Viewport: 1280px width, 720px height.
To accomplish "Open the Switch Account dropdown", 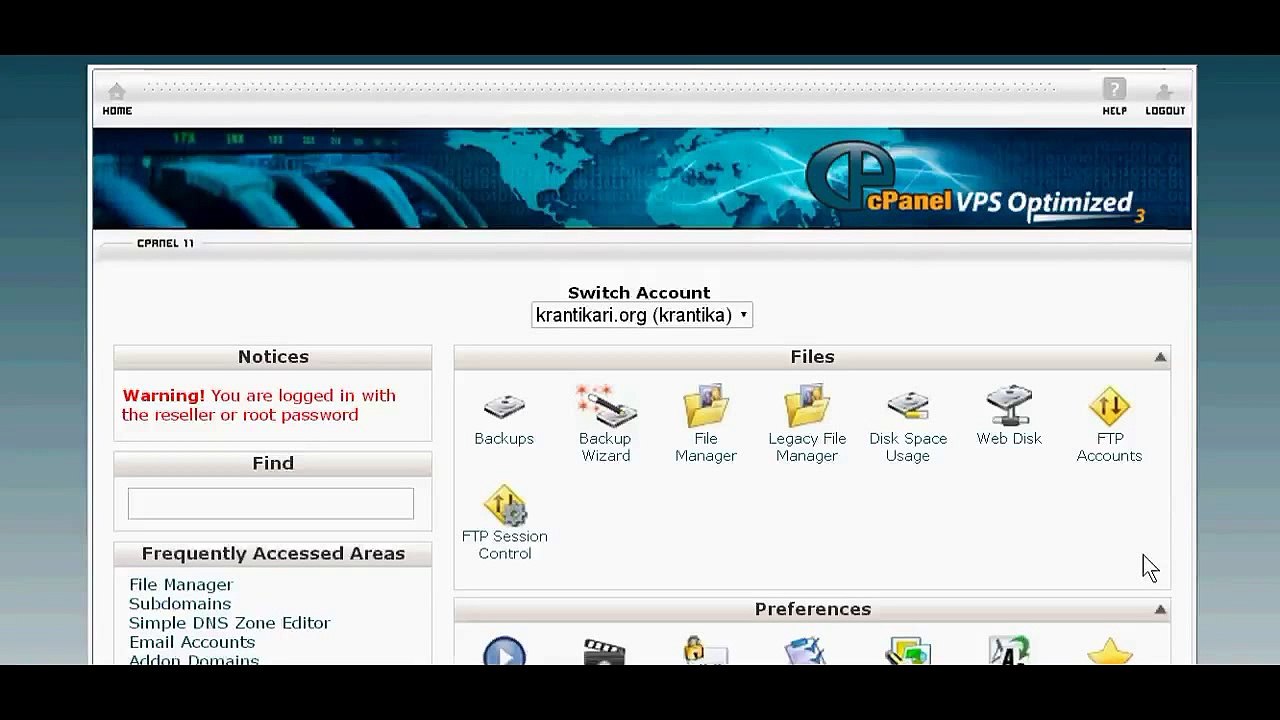I will (642, 315).
